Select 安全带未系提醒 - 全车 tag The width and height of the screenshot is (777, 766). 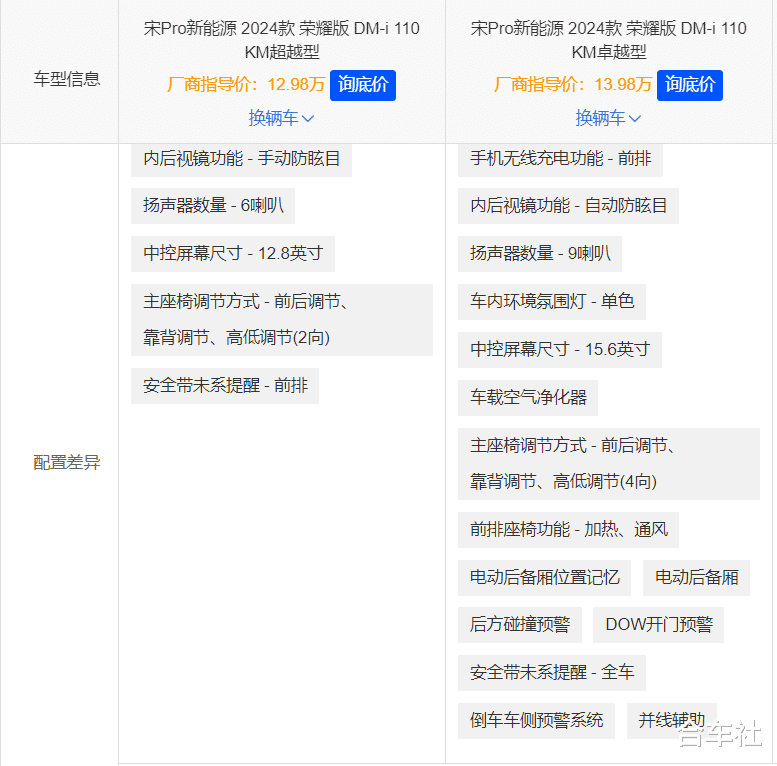tap(552, 673)
